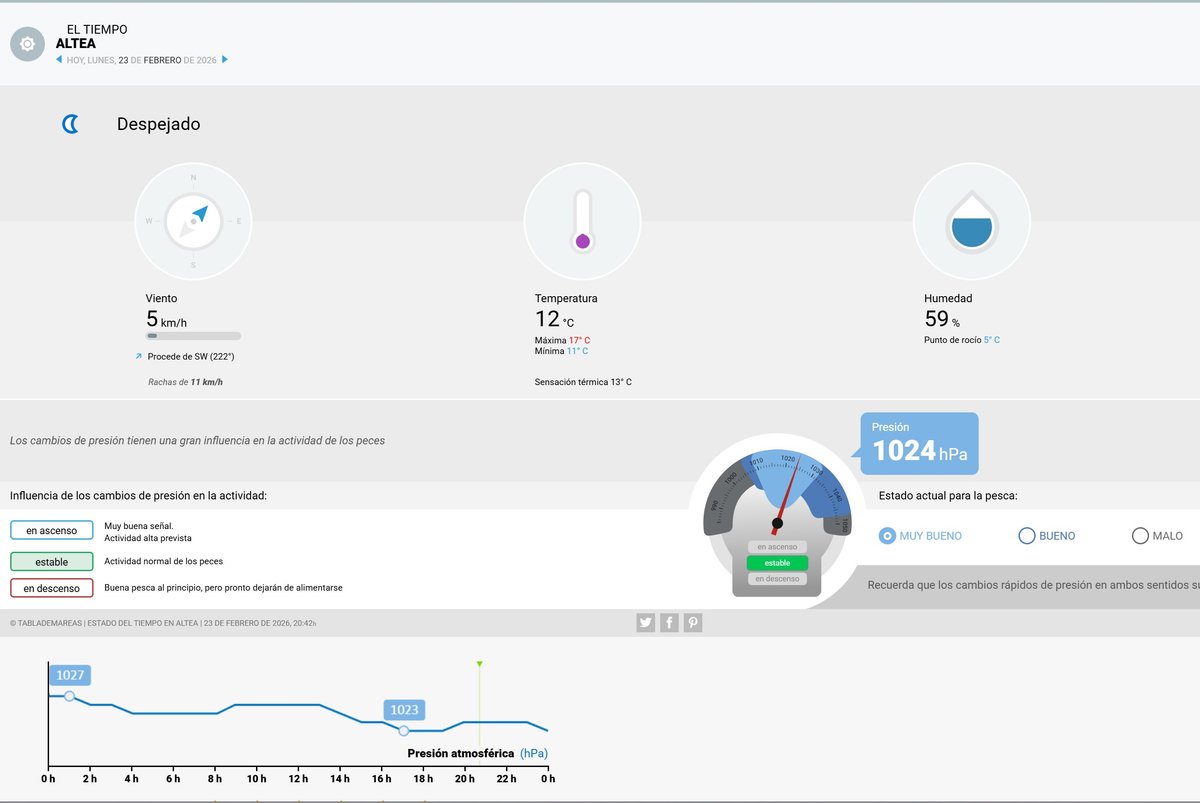Share on Pinterest icon
The height and width of the screenshot is (803, 1200).
693,623
